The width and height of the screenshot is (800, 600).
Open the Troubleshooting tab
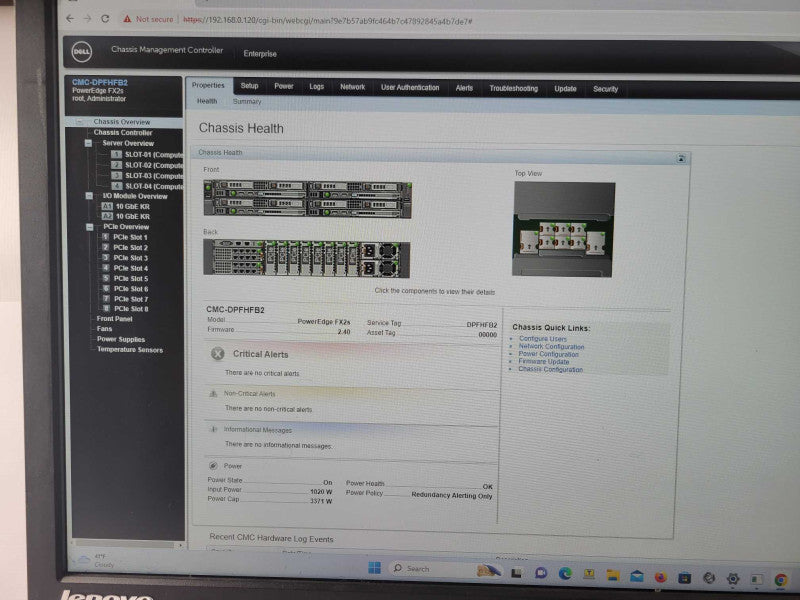click(513, 89)
